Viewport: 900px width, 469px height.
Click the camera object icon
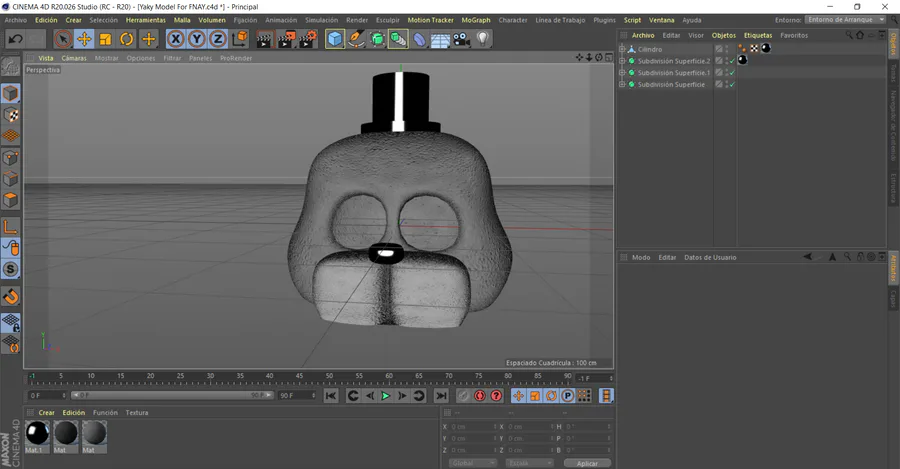pos(461,39)
